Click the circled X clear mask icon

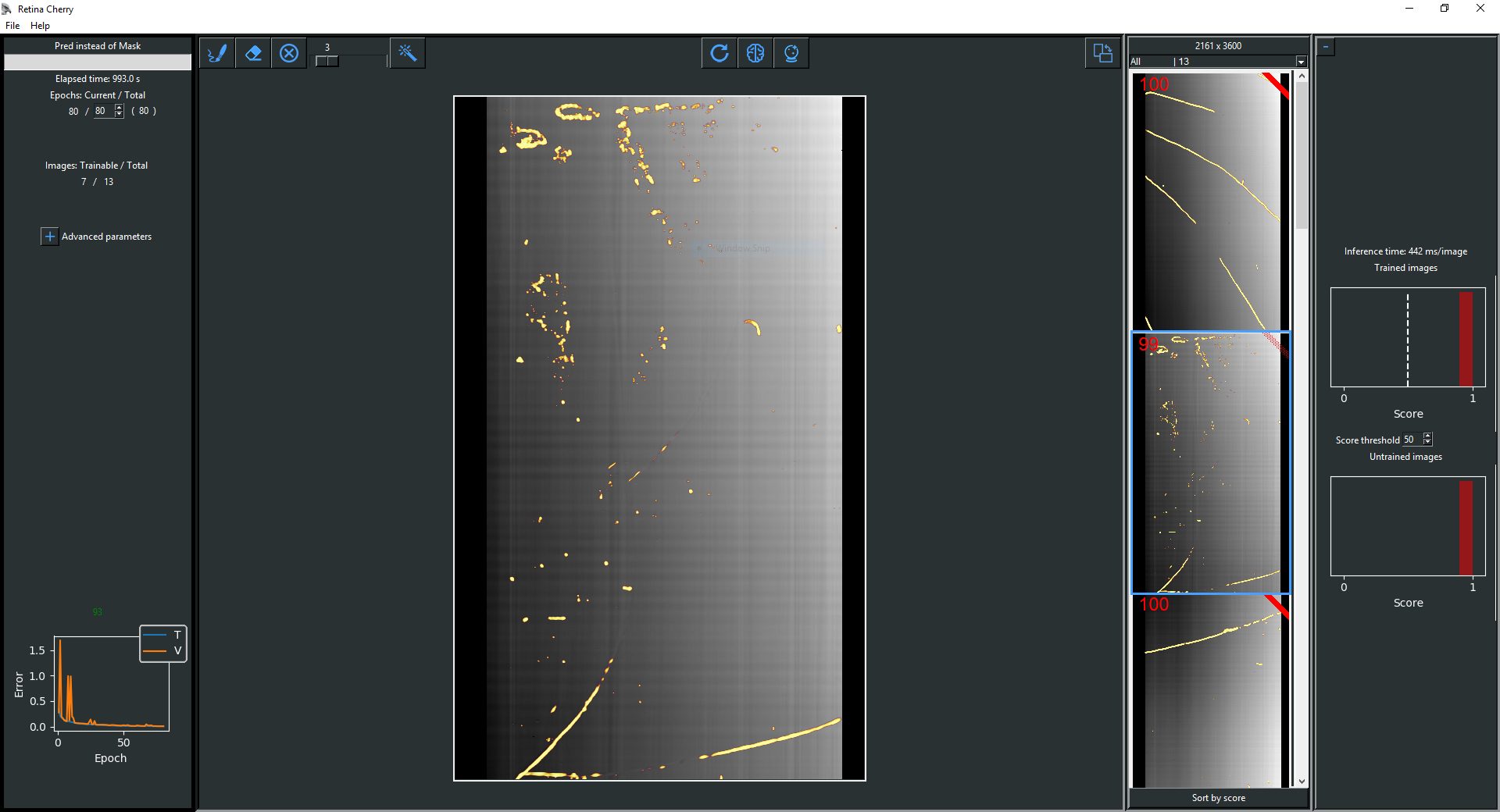[x=289, y=53]
